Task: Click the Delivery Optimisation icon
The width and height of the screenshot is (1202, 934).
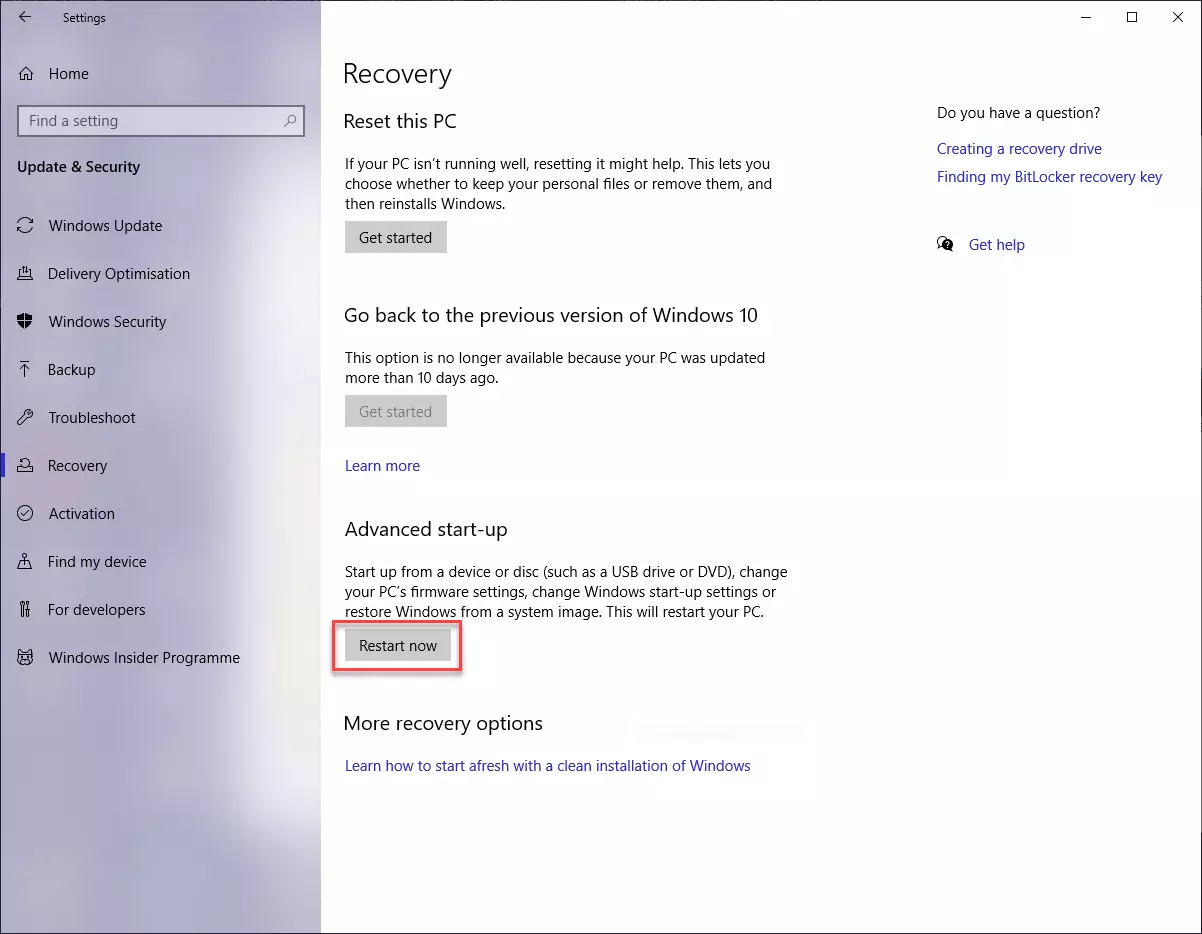Action: (x=26, y=274)
